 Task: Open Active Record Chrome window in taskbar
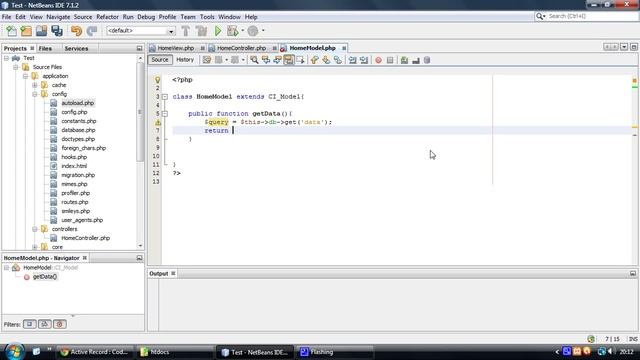click(95, 352)
